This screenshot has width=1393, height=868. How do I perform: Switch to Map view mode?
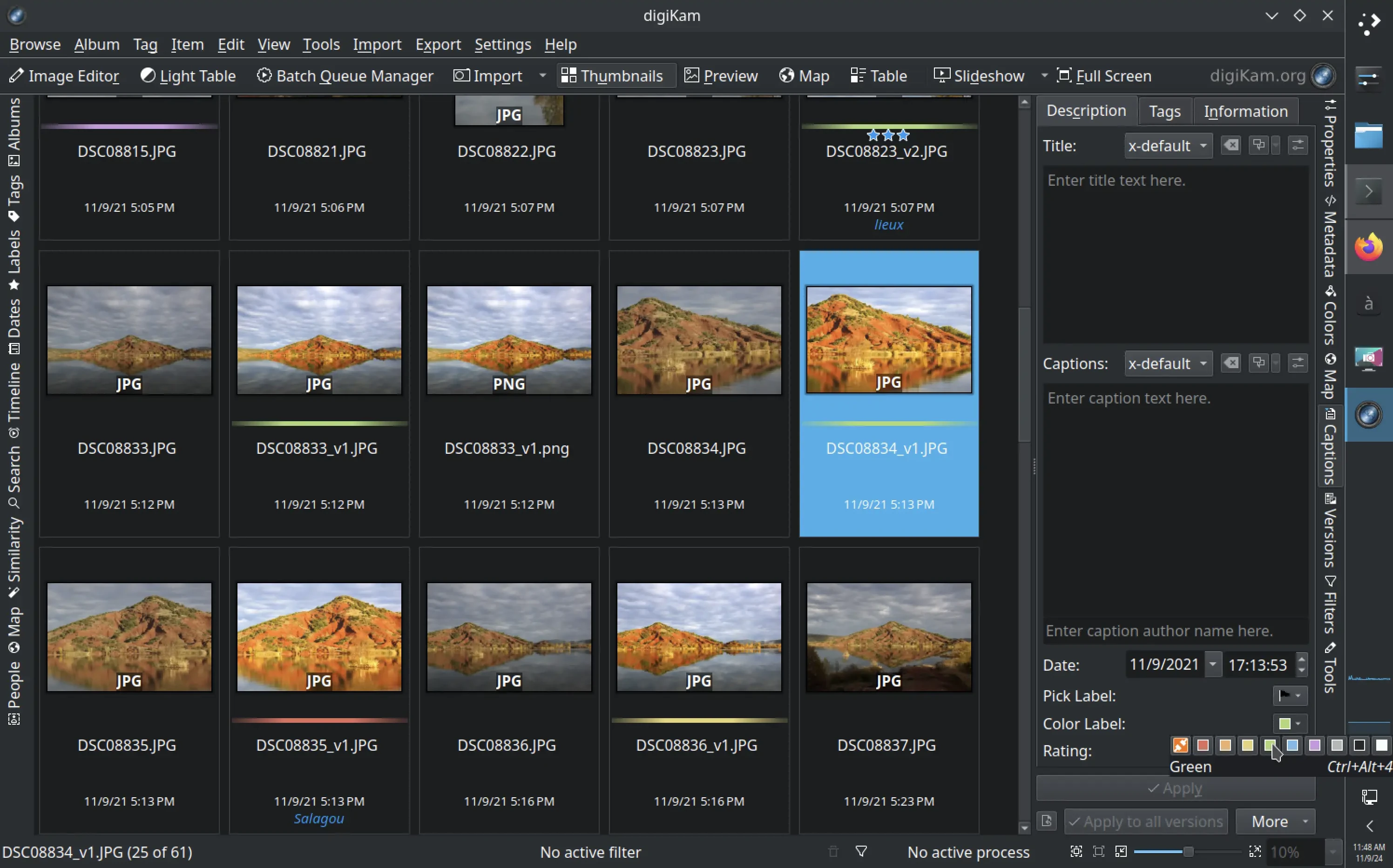pyautogui.click(x=804, y=76)
